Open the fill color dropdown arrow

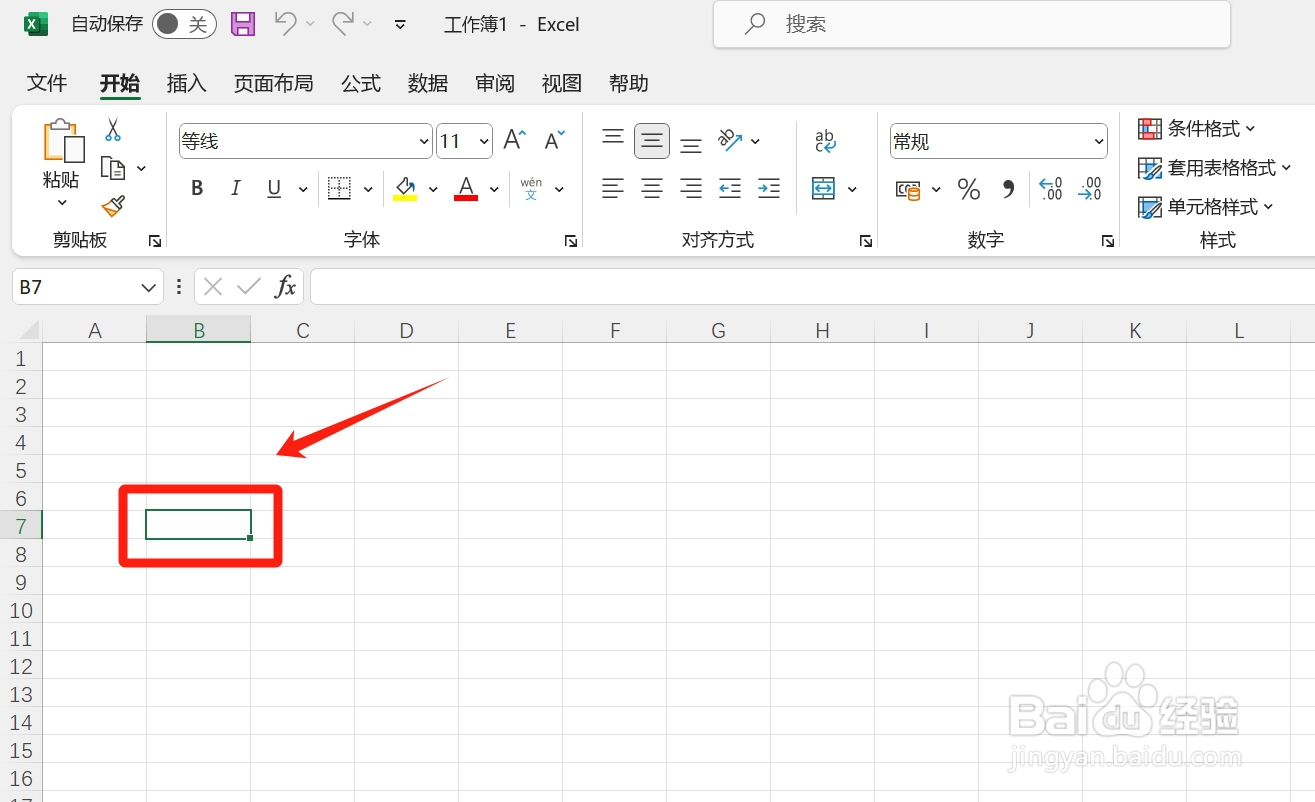coord(433,189)
